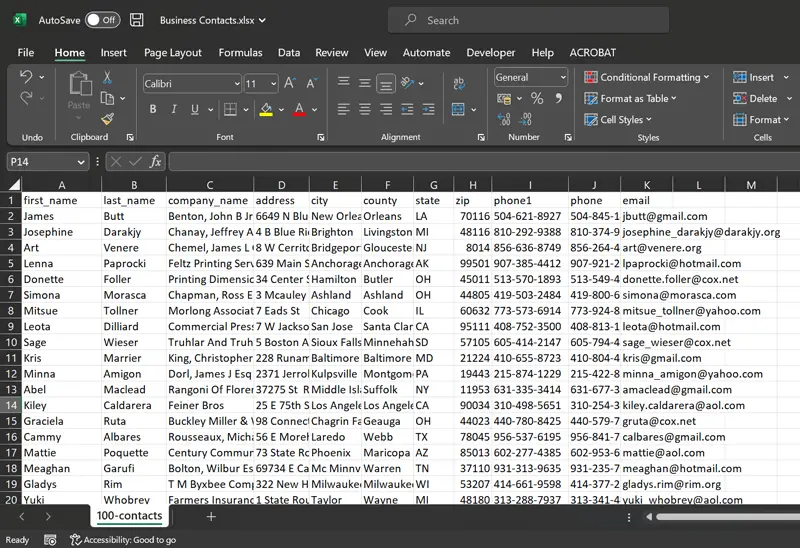Click Accessibility: Good to go status
The image size is (800, 548).
[123, 540]
